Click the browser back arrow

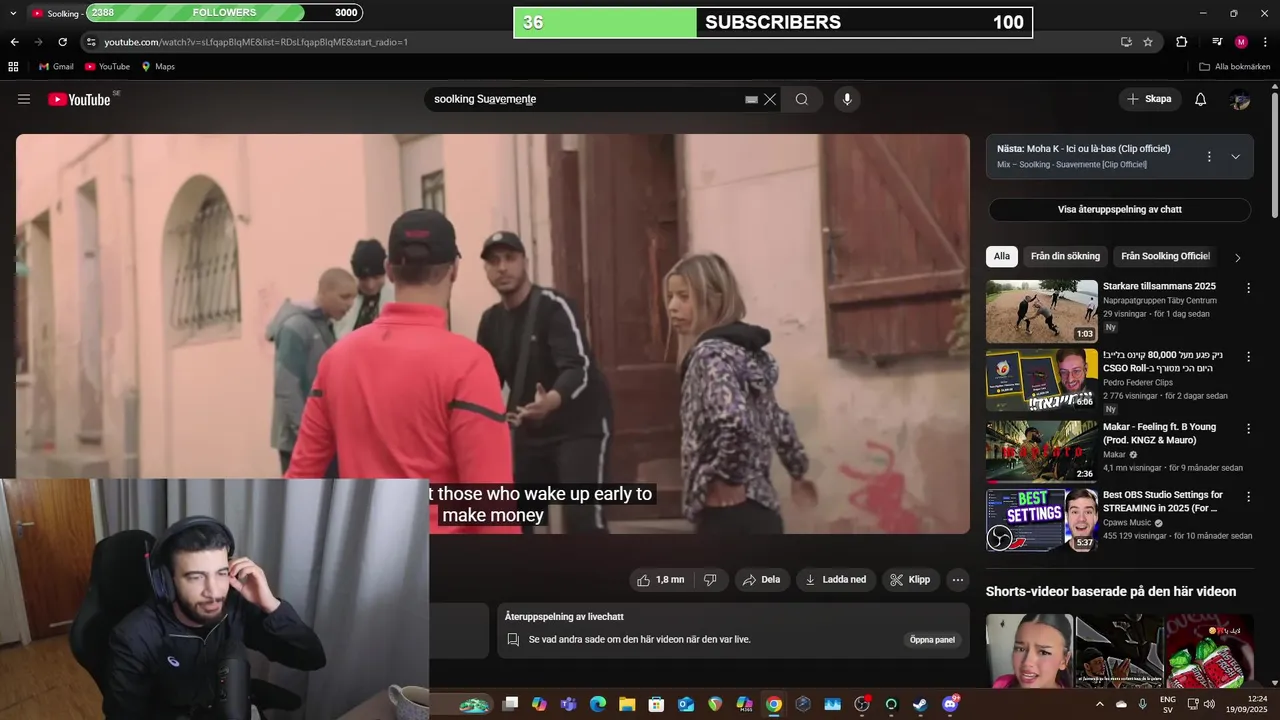tap(14, 42)
